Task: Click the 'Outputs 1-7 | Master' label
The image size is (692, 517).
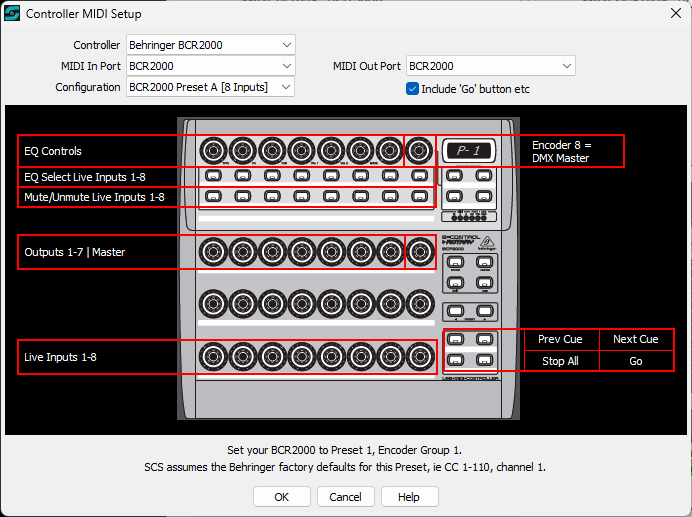Action: coord(75,252)
